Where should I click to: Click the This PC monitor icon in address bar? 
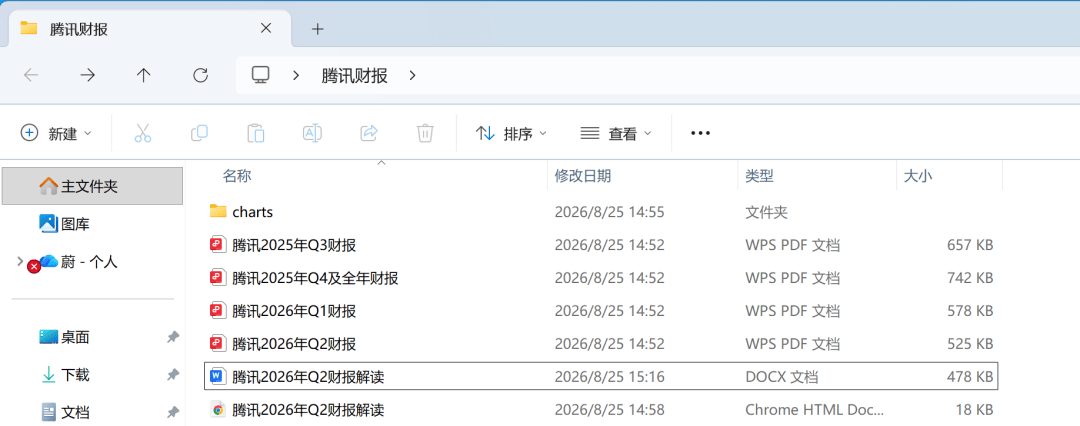260,75
